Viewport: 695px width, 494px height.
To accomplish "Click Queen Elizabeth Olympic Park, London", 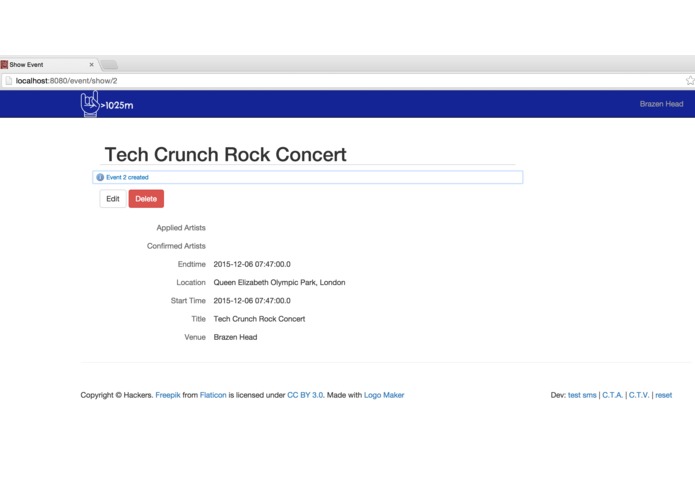I will 279,283.
